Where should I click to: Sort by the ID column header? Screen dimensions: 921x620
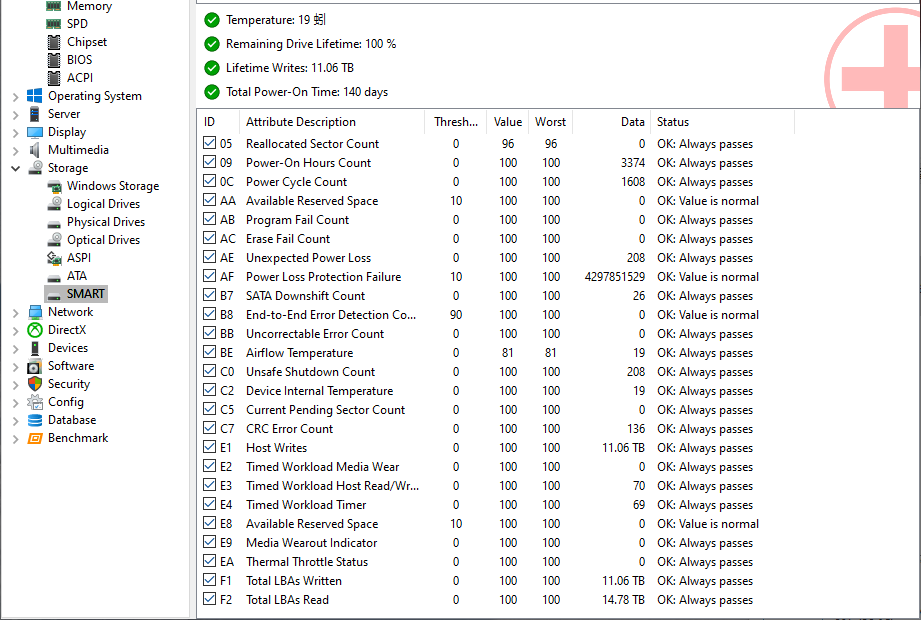coord(218,122)
